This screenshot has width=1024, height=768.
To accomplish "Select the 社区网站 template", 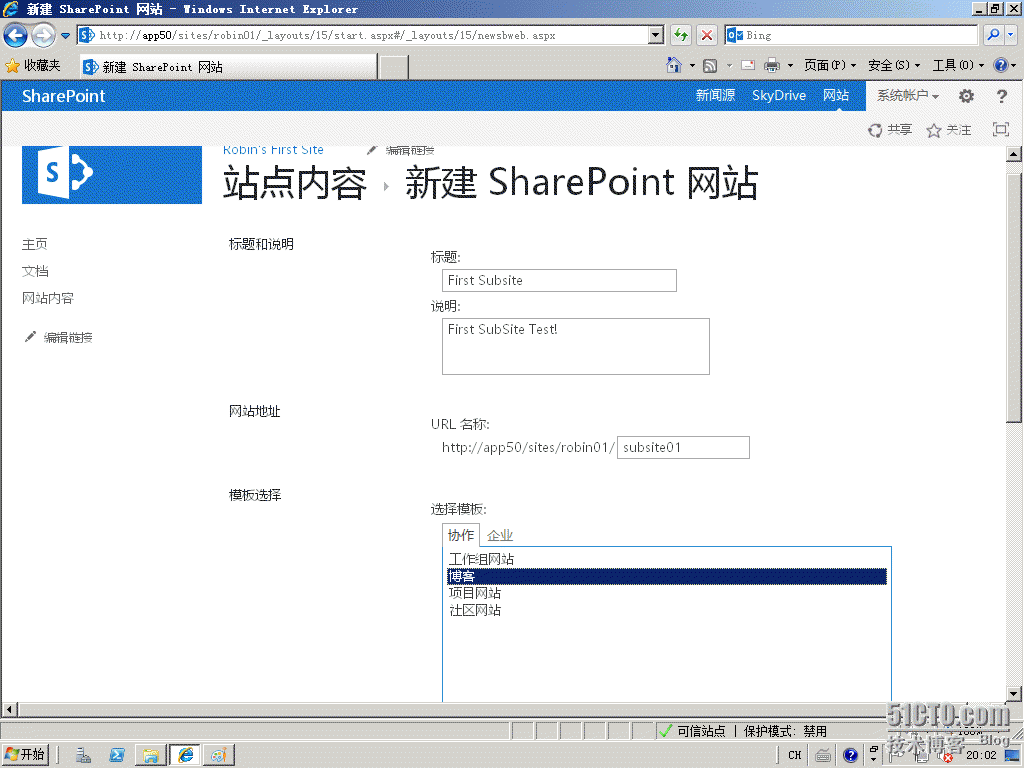I will click(x=667, y=610).
